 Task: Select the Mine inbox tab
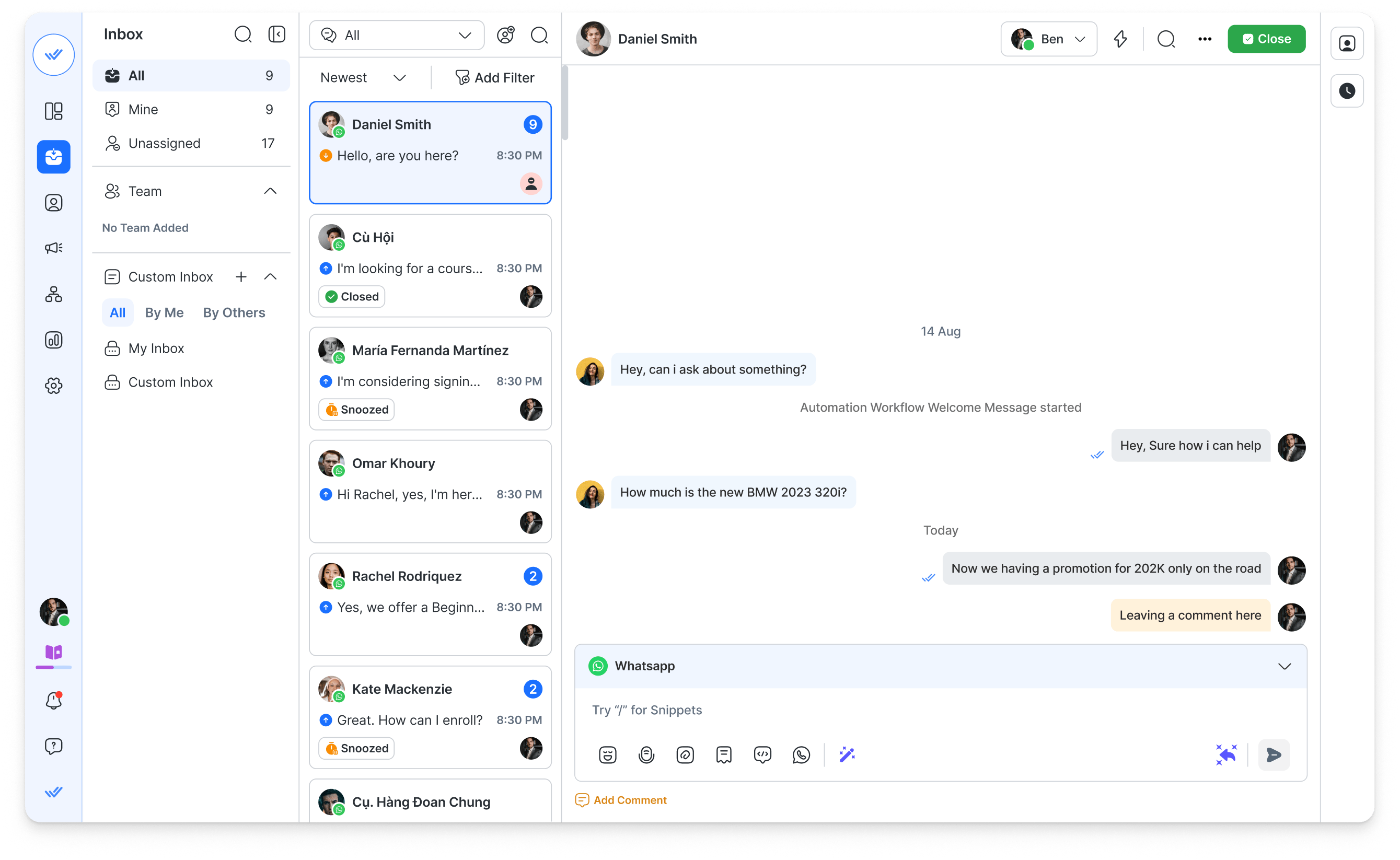[191, 109]
